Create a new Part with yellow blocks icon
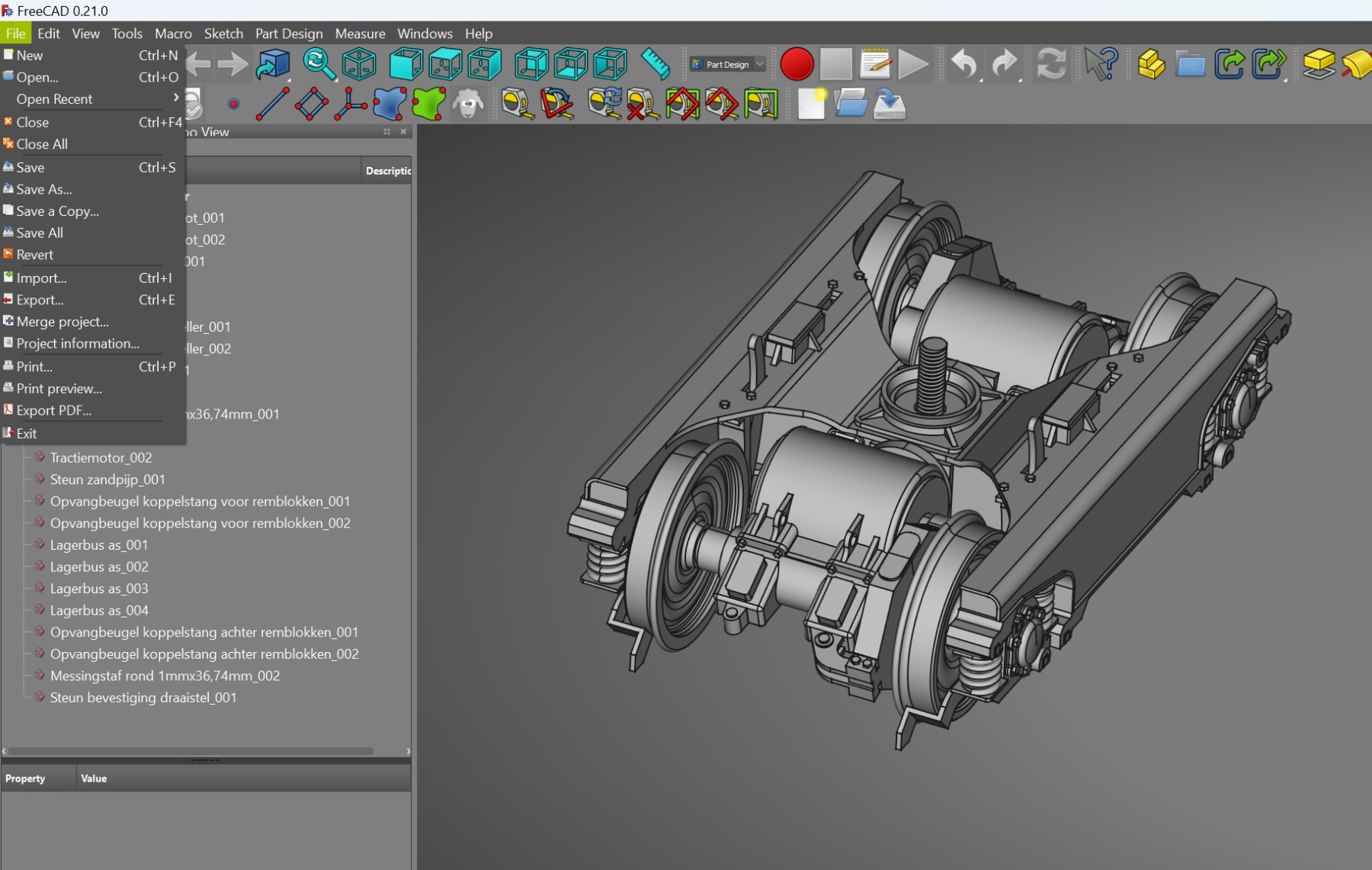1372x870 pixels. (x=1150, y=65)
